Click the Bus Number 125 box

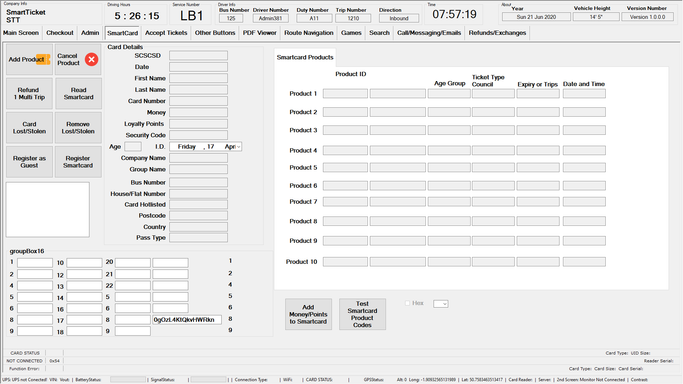pyautogui.click(x=231, y=18)
